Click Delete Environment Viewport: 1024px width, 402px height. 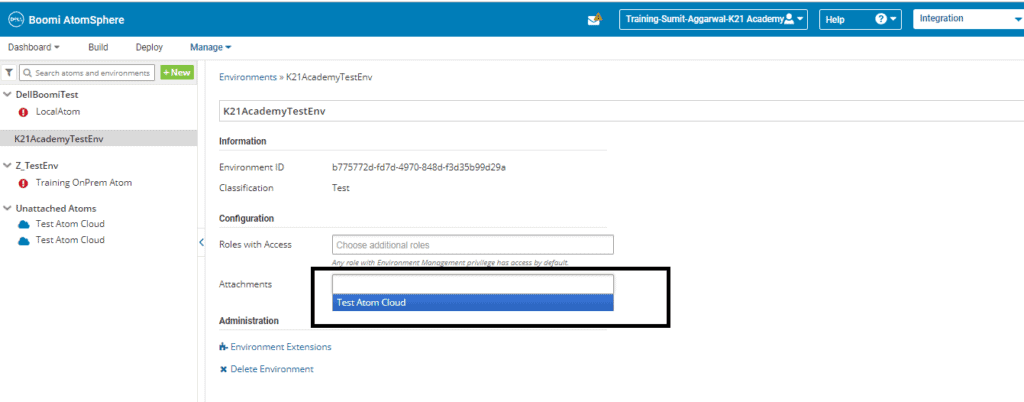tap(266, 369)
